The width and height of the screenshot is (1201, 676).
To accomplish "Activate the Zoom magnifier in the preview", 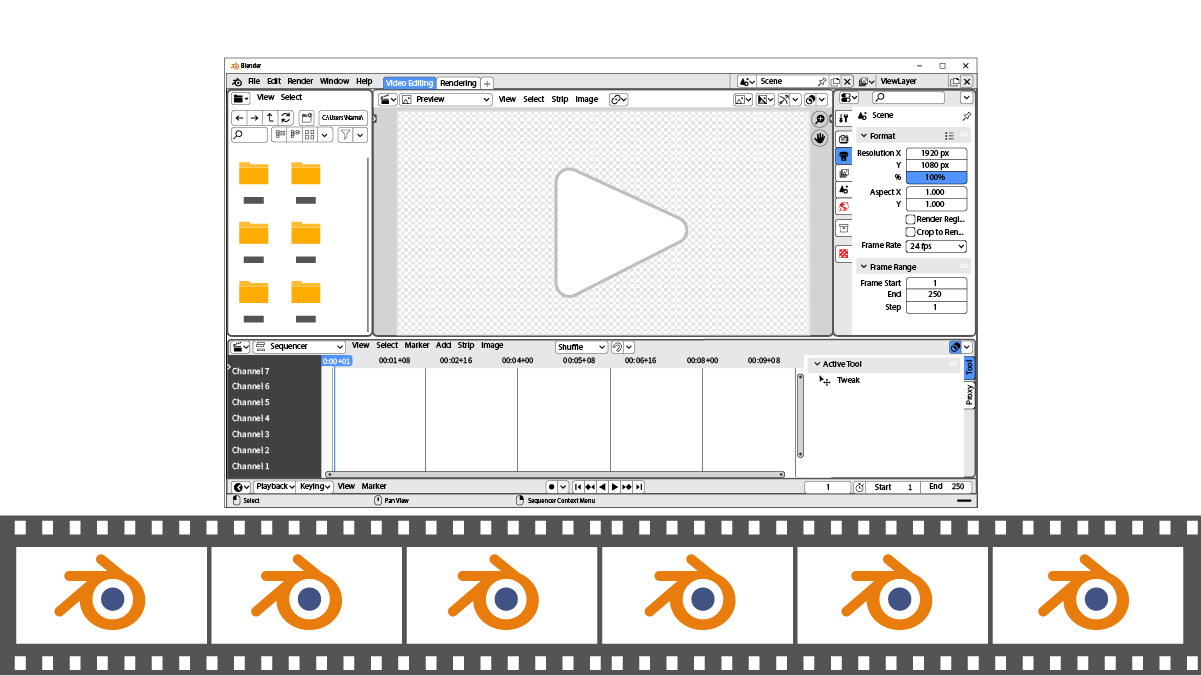I will point(819,117).
